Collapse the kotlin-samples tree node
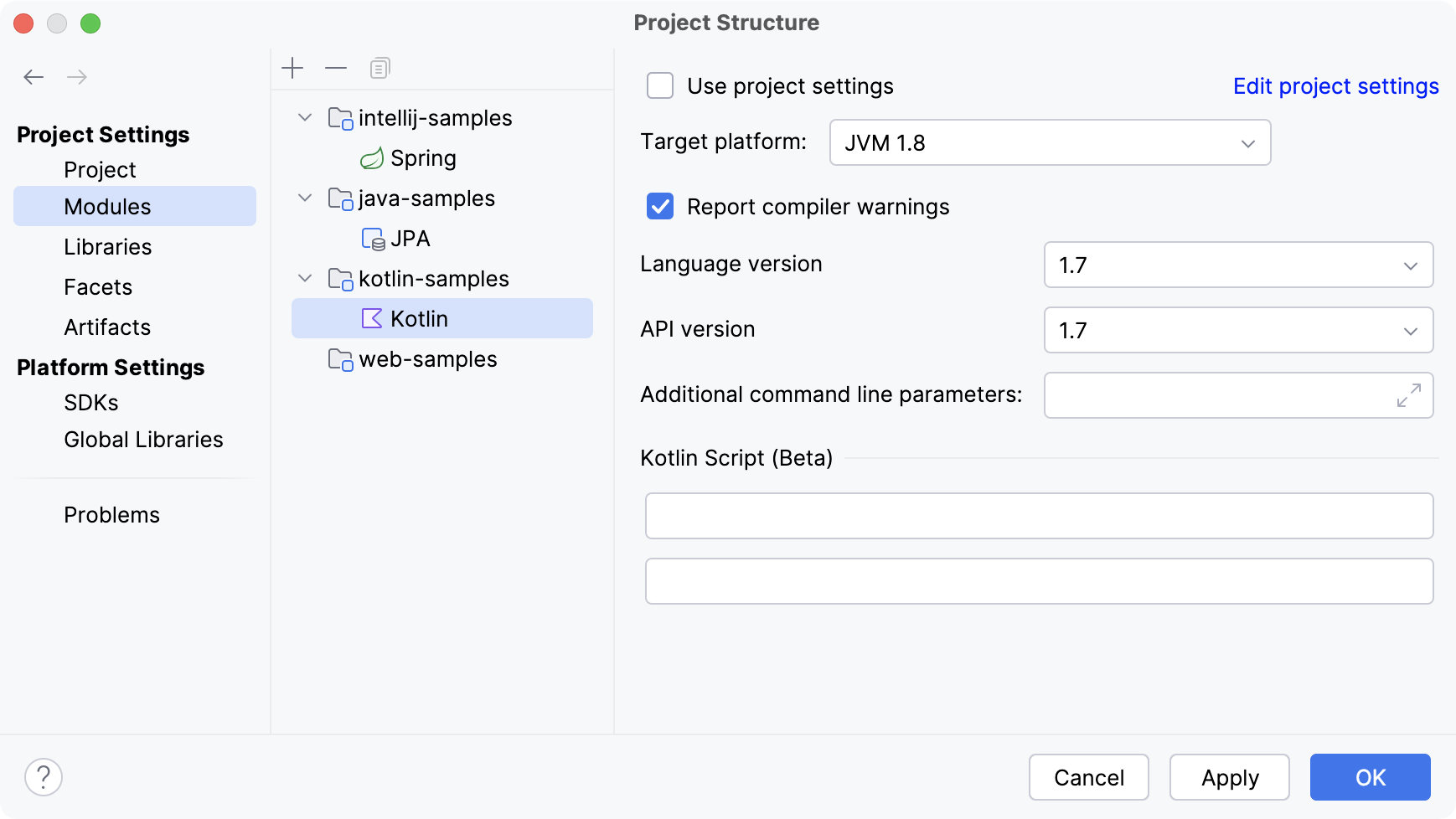This screenshot has height=819, width=1456. click(x=304, y=278)
